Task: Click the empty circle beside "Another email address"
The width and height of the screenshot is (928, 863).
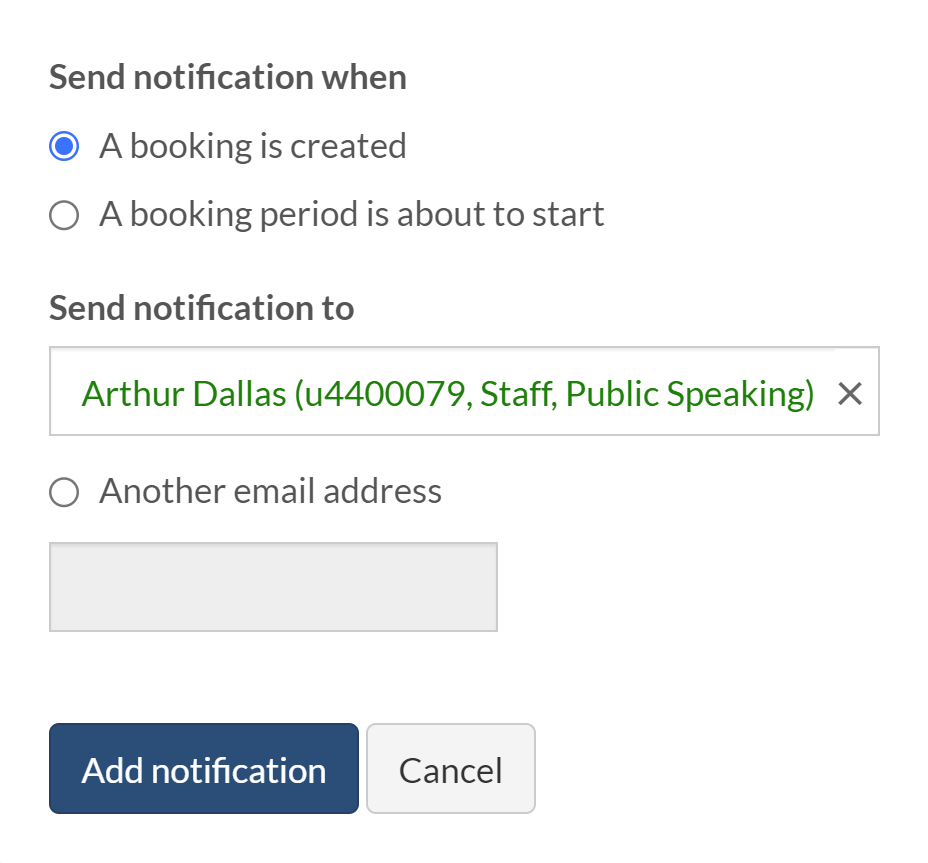Action: click(64, 492)
